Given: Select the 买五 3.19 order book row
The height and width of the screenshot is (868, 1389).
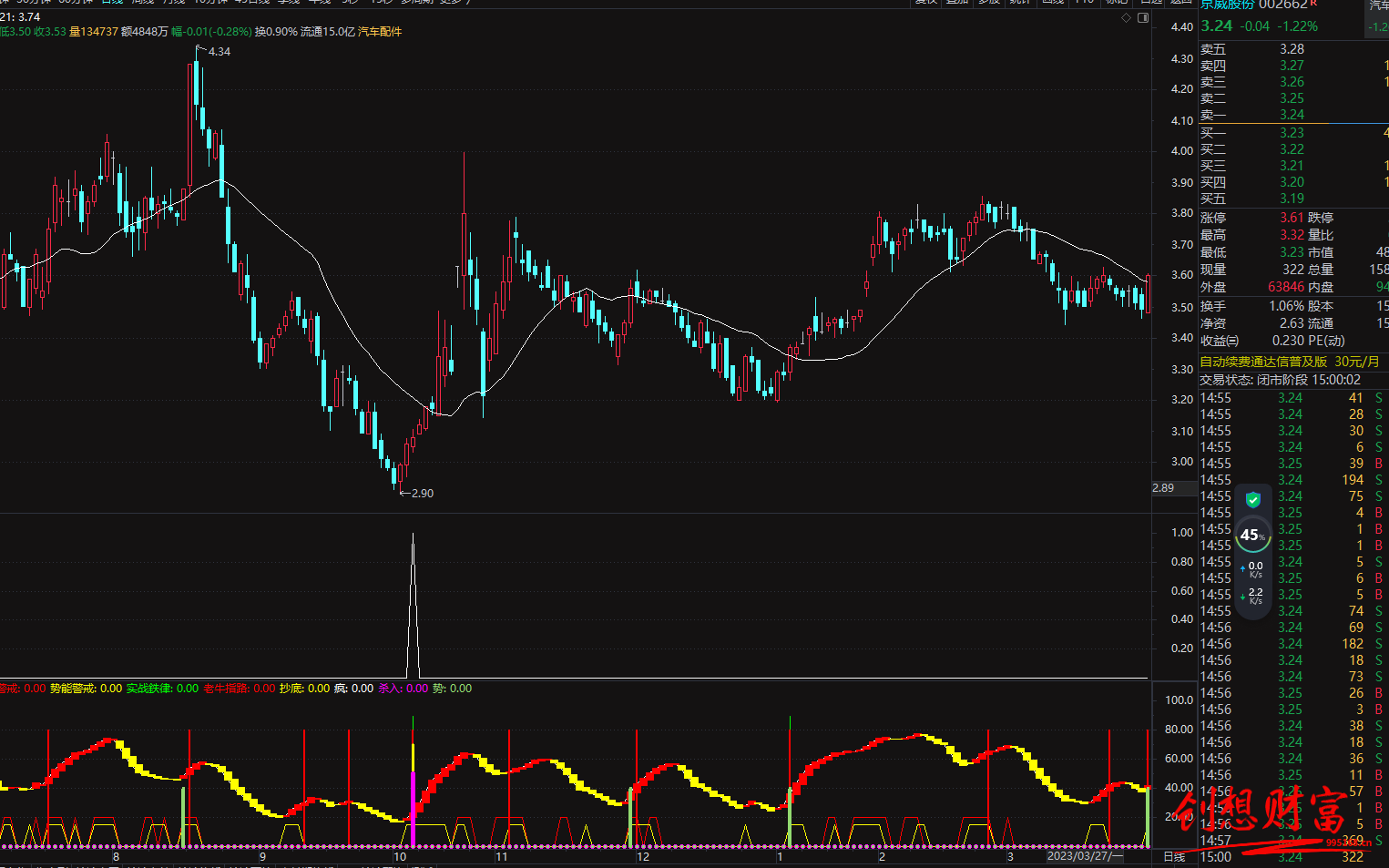Looking at the screenshot, I should (1293, 199).
